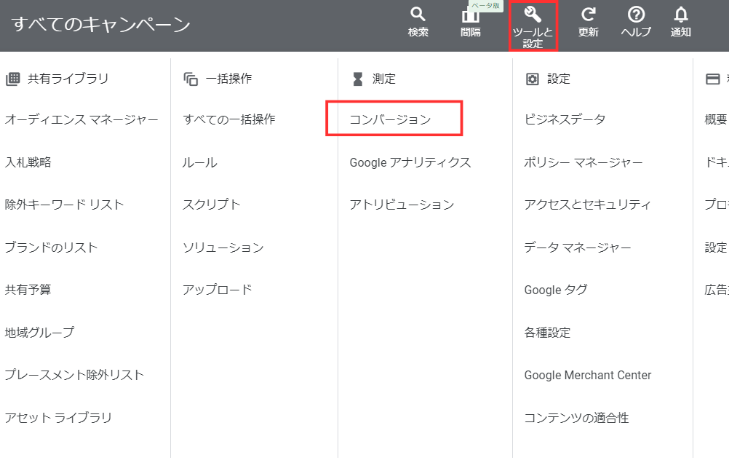
Task: Open アセット ライブラリ
Action: coord(58,418)
